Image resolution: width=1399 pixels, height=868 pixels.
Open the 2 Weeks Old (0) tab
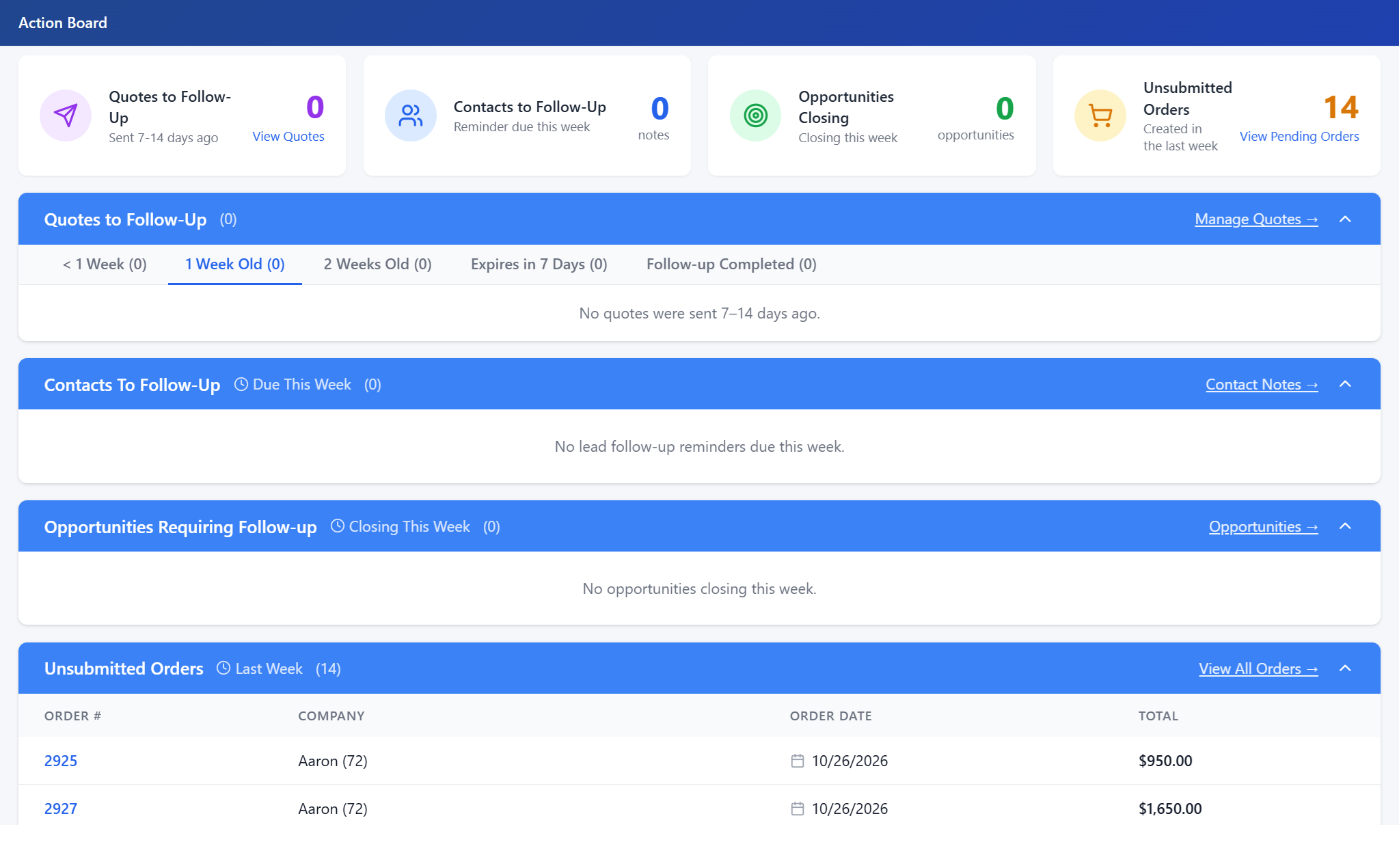coord(378,265)
